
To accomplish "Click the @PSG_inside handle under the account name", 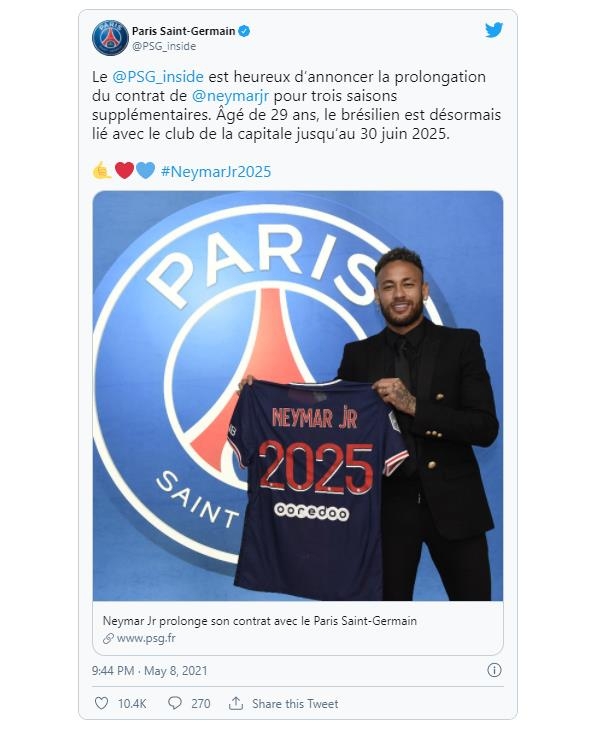I will [164, 46].
